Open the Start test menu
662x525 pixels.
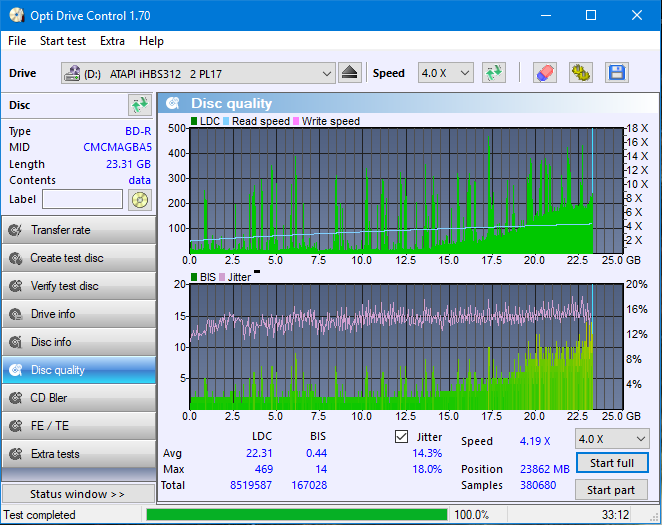click(x=63, y=41)
